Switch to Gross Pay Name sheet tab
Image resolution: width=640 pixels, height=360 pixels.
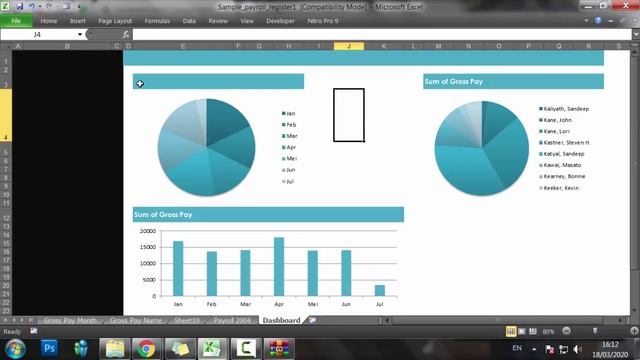136,320
